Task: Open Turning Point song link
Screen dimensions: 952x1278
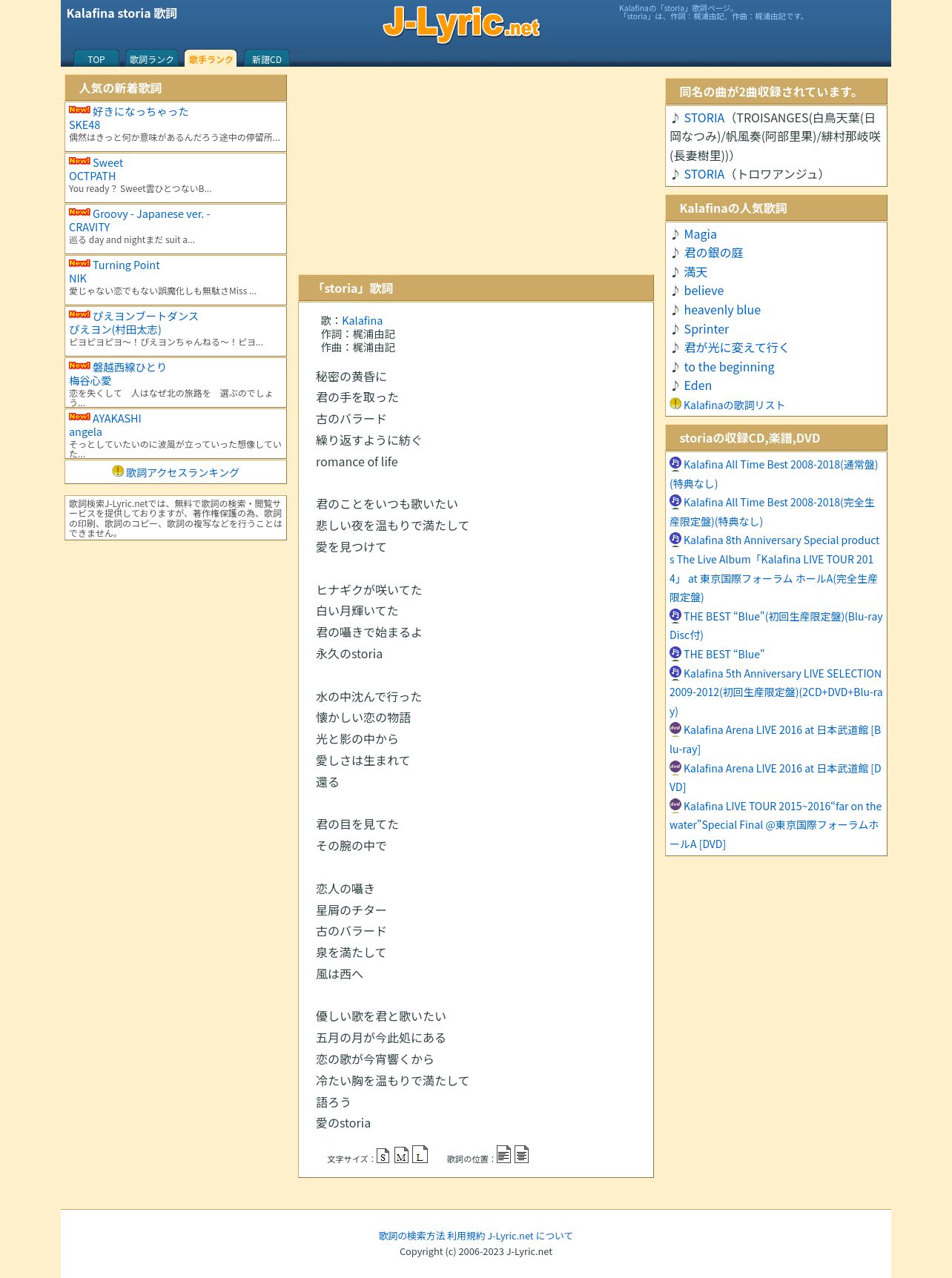Action: click(x=126, y=265)
